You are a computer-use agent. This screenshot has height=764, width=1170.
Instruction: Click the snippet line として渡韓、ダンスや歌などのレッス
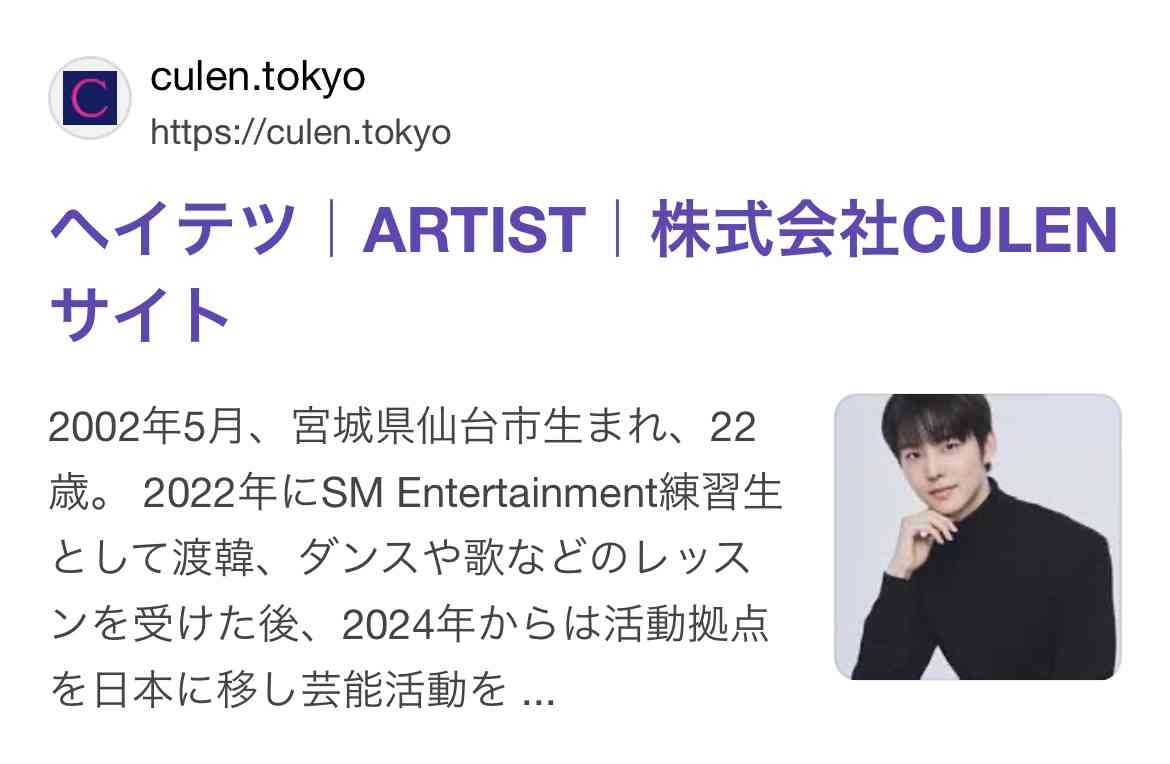click(x=401, y=558)
